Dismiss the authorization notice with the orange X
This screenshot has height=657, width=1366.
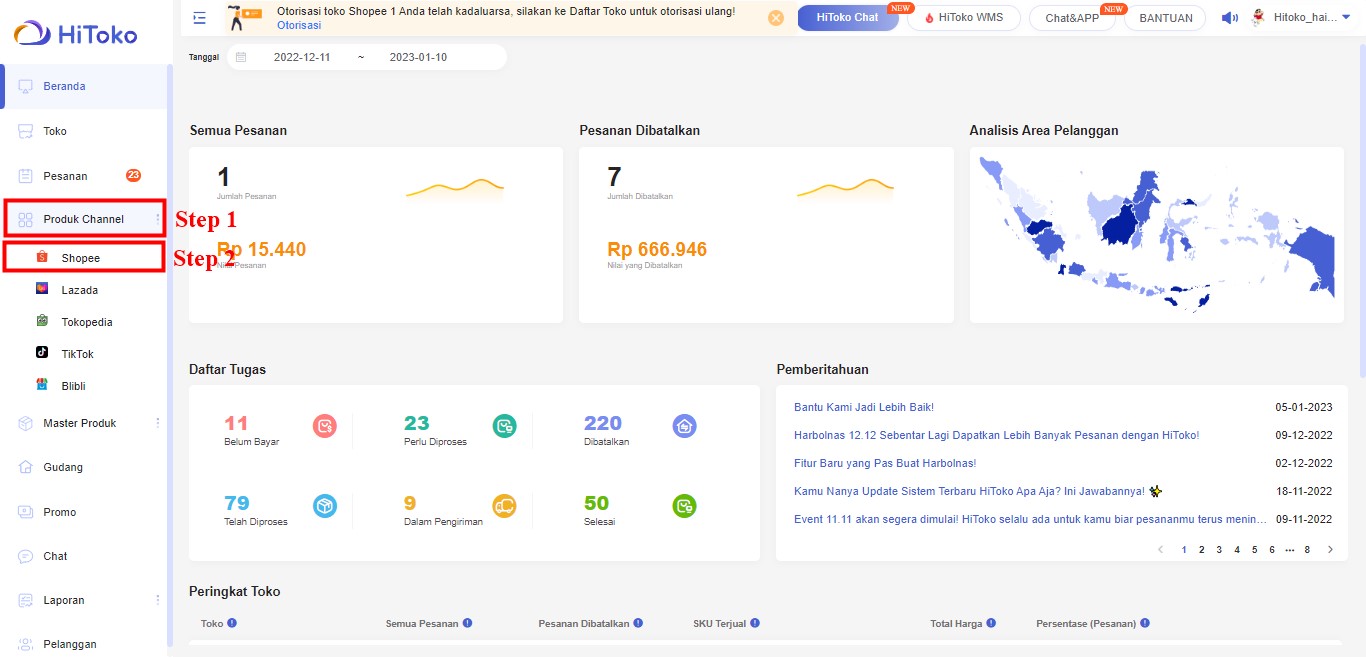coord(776,18)
